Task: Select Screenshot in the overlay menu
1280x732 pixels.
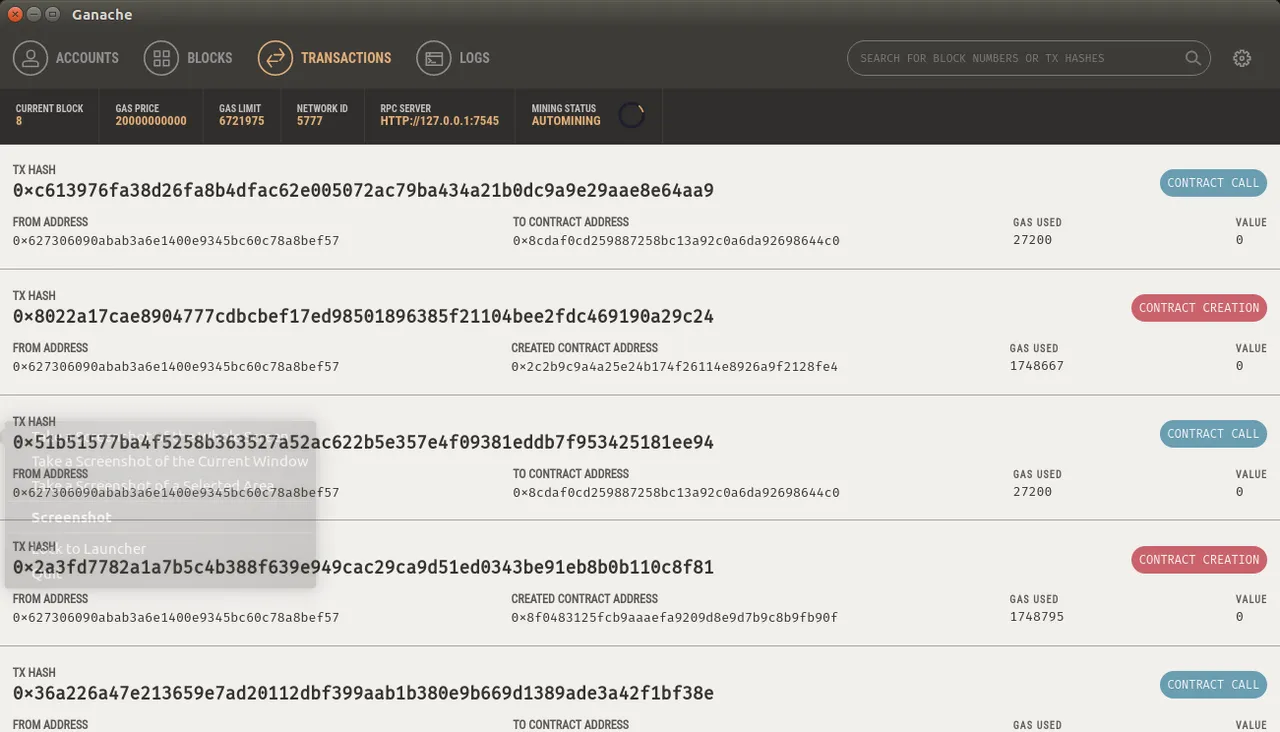Action: coord(72,517)
